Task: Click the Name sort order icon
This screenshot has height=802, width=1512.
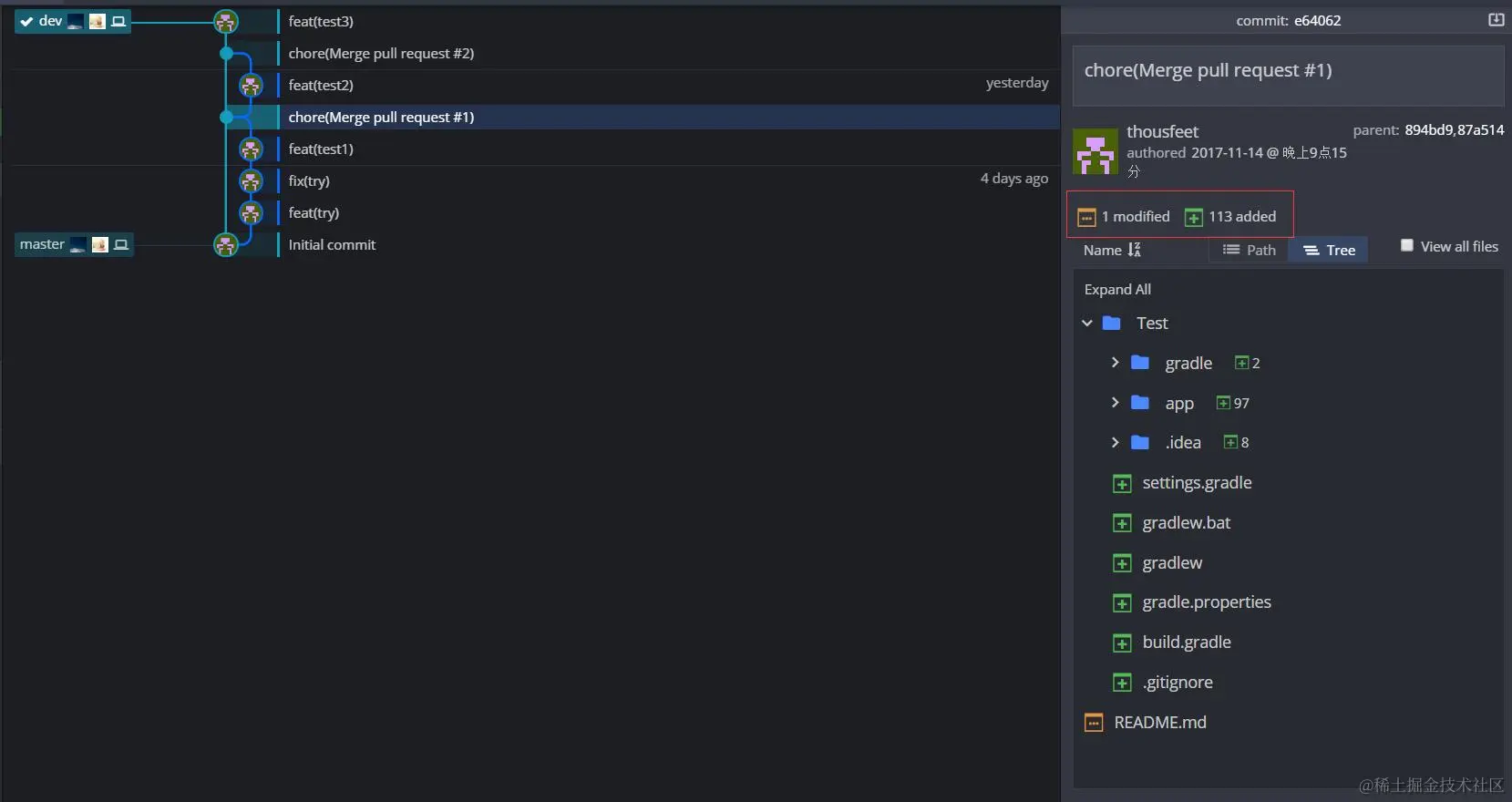Action: click(1134, 250)
